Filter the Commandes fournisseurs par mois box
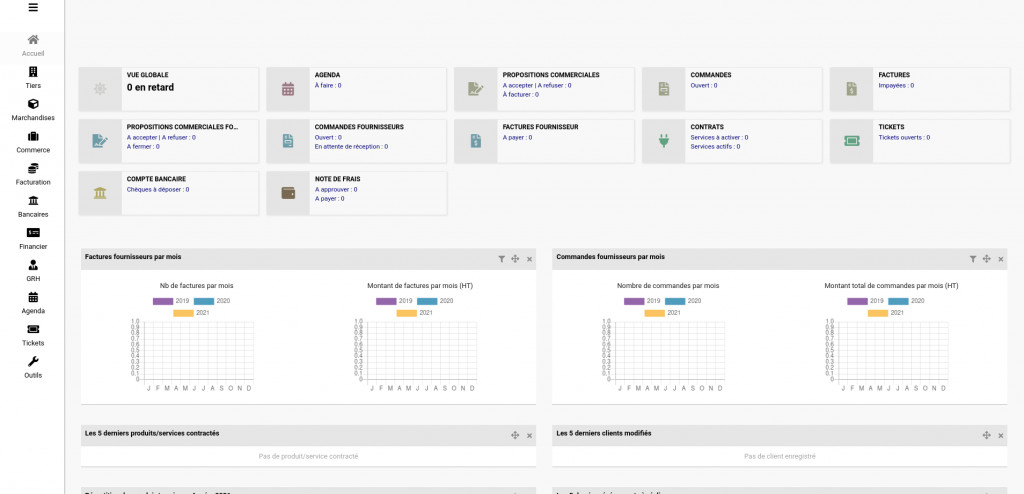 [x=972, y=258]
